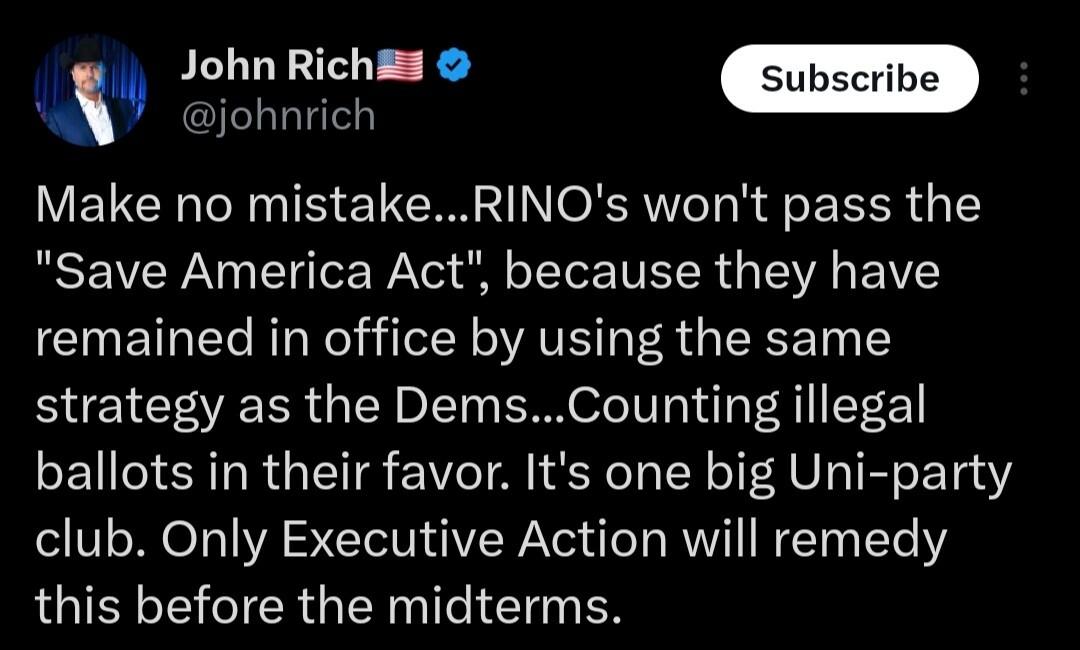1080x650 pixels.
Task: Click the @johnrich handle
Action: (277, 117)
